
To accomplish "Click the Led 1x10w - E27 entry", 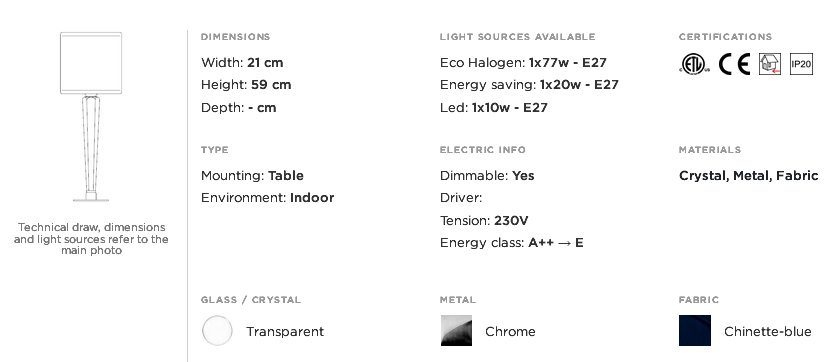I will [493, 108].
